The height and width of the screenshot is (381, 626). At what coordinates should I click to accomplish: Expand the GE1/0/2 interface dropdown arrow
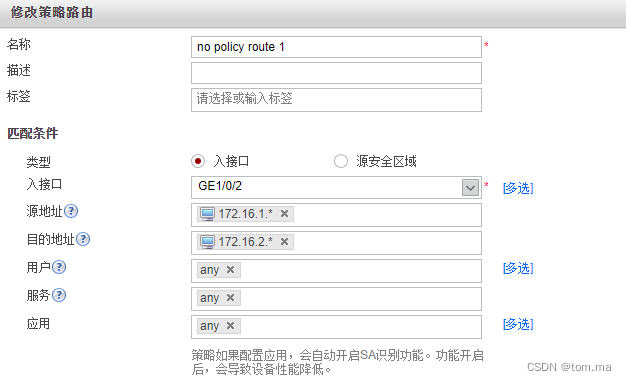coord(470,187)
